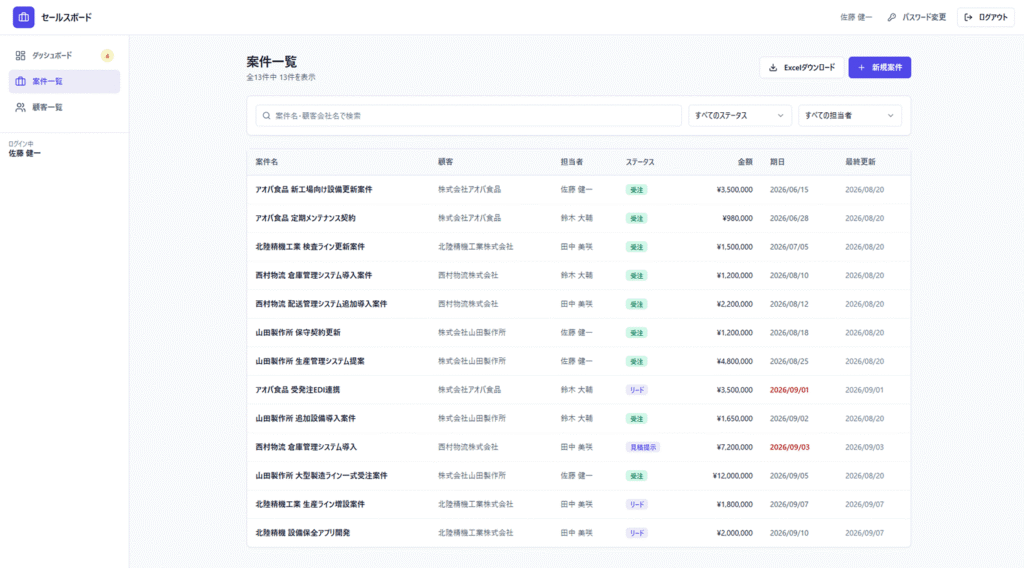Open 山田製作所 追加設備導入案件 row
The height and width of the screenshot is (568, 1024).
pyautogui.click(x=579, y=418)
